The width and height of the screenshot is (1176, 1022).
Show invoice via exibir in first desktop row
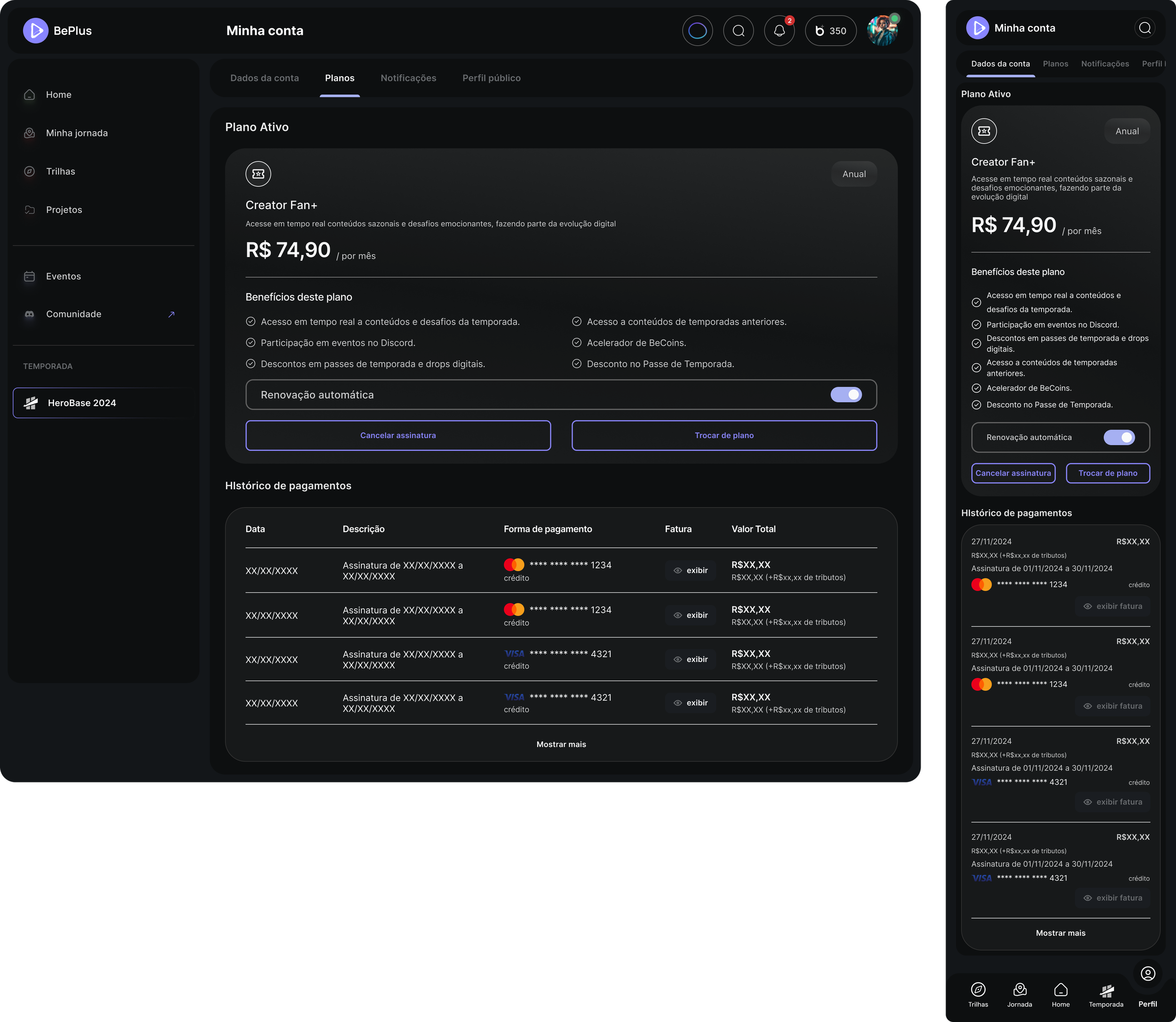click(690, 570)
